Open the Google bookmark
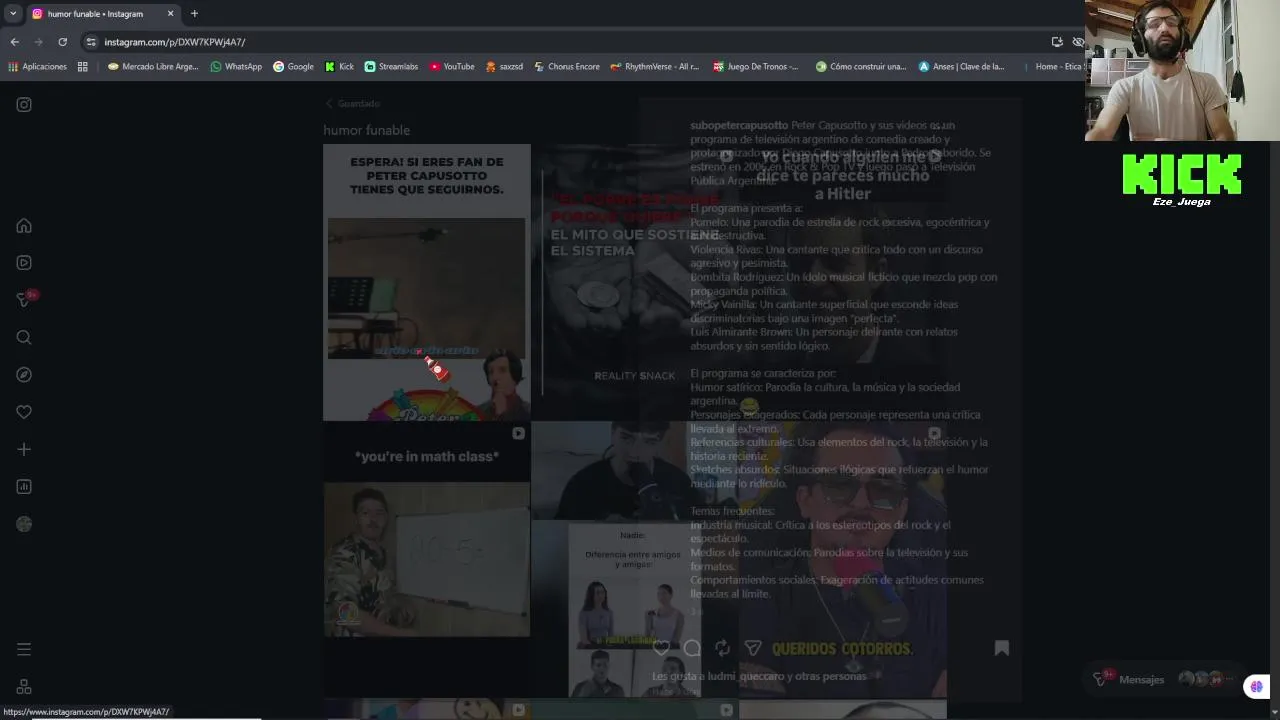The width and height of the screenshot is (1280, 720). point(293,67)
